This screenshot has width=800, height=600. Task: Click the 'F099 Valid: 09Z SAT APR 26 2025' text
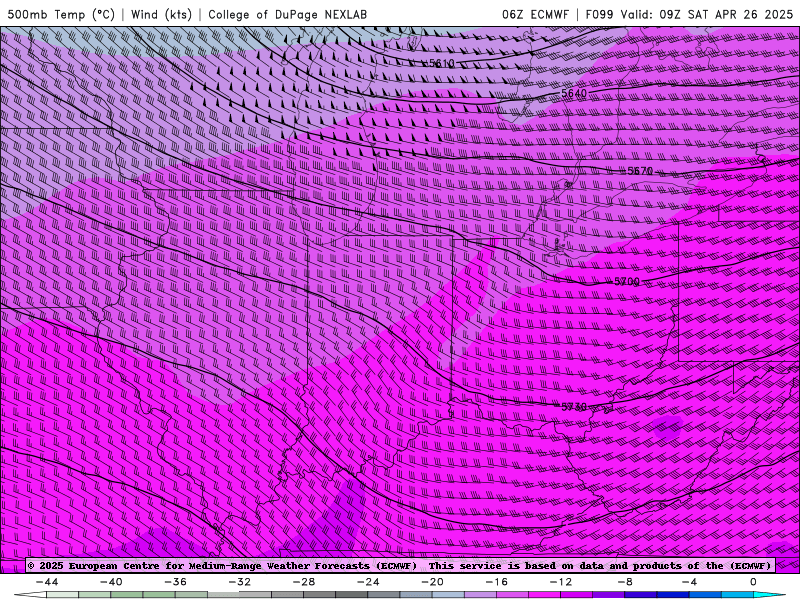click(689, 14)
